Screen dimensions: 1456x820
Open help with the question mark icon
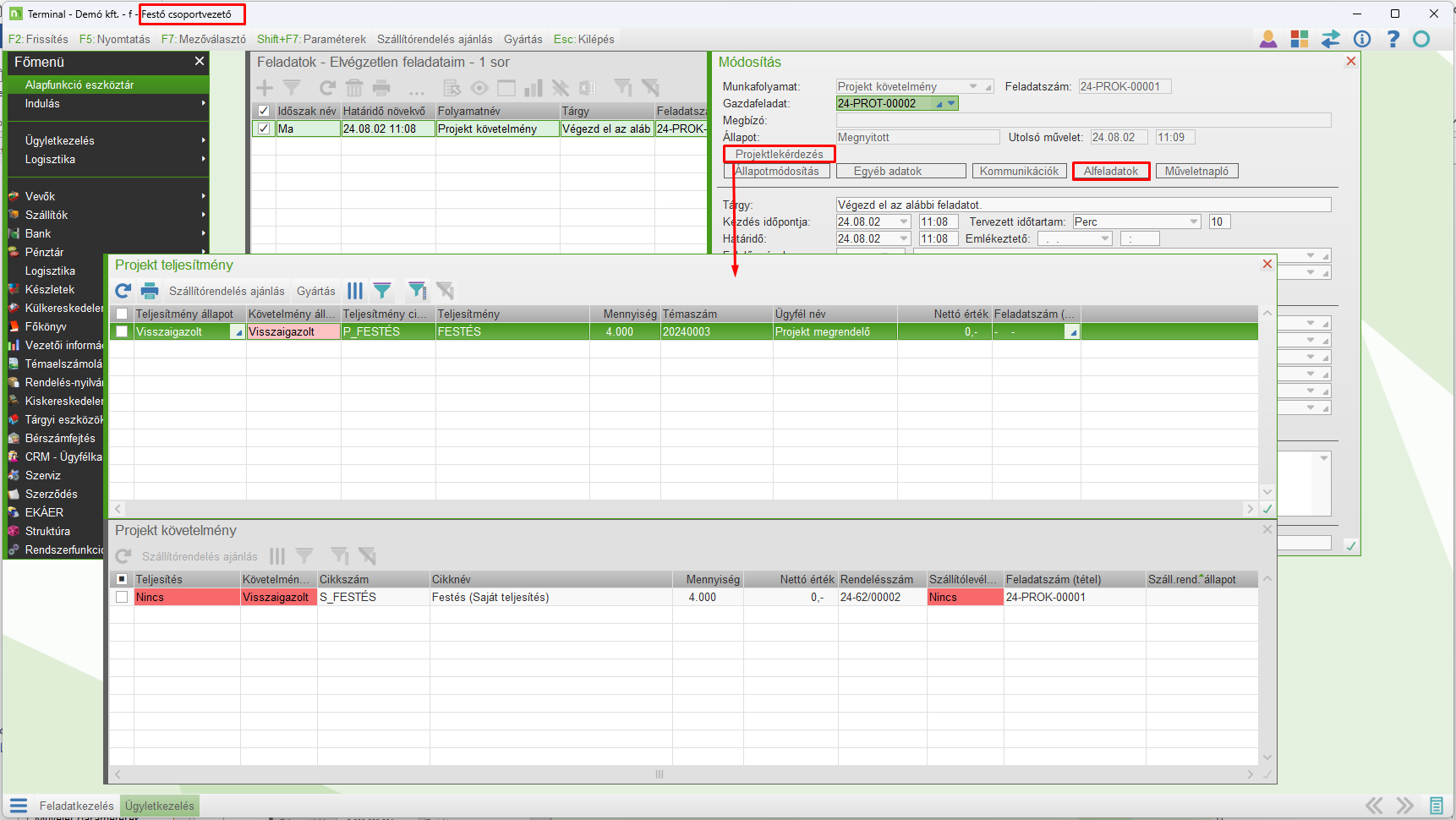click(x=1393, y=39)
